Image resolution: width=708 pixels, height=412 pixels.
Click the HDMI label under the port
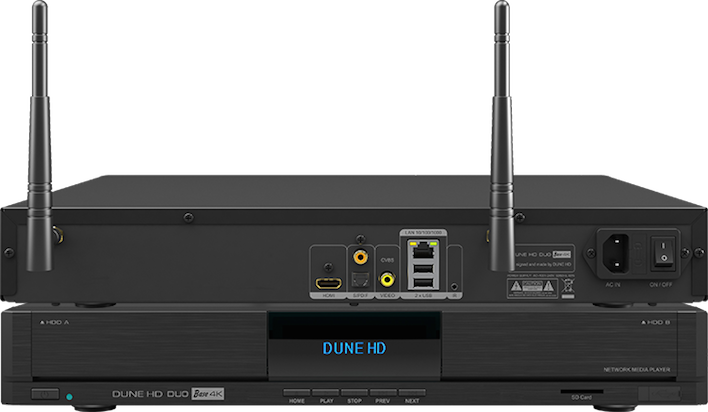[x=328, y=295]
